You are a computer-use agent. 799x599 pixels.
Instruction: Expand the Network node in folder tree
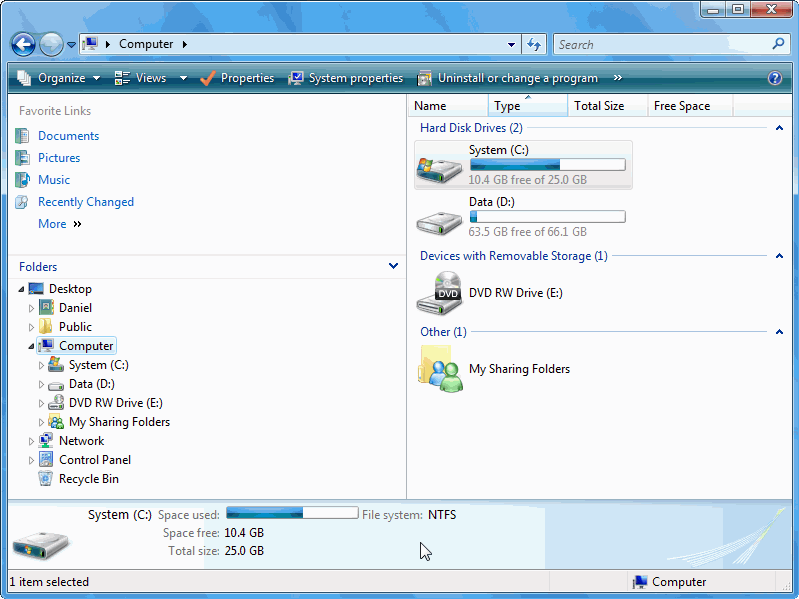32,441
